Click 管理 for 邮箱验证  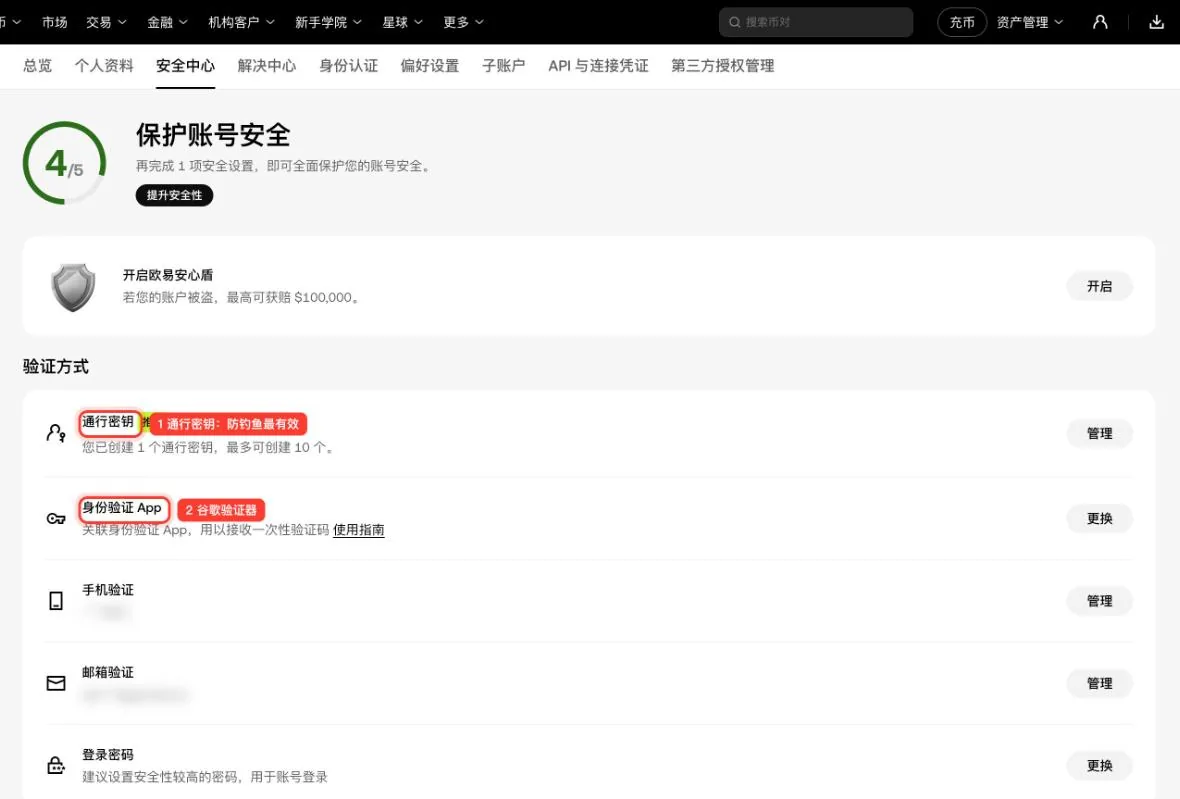pos(1099,683)
